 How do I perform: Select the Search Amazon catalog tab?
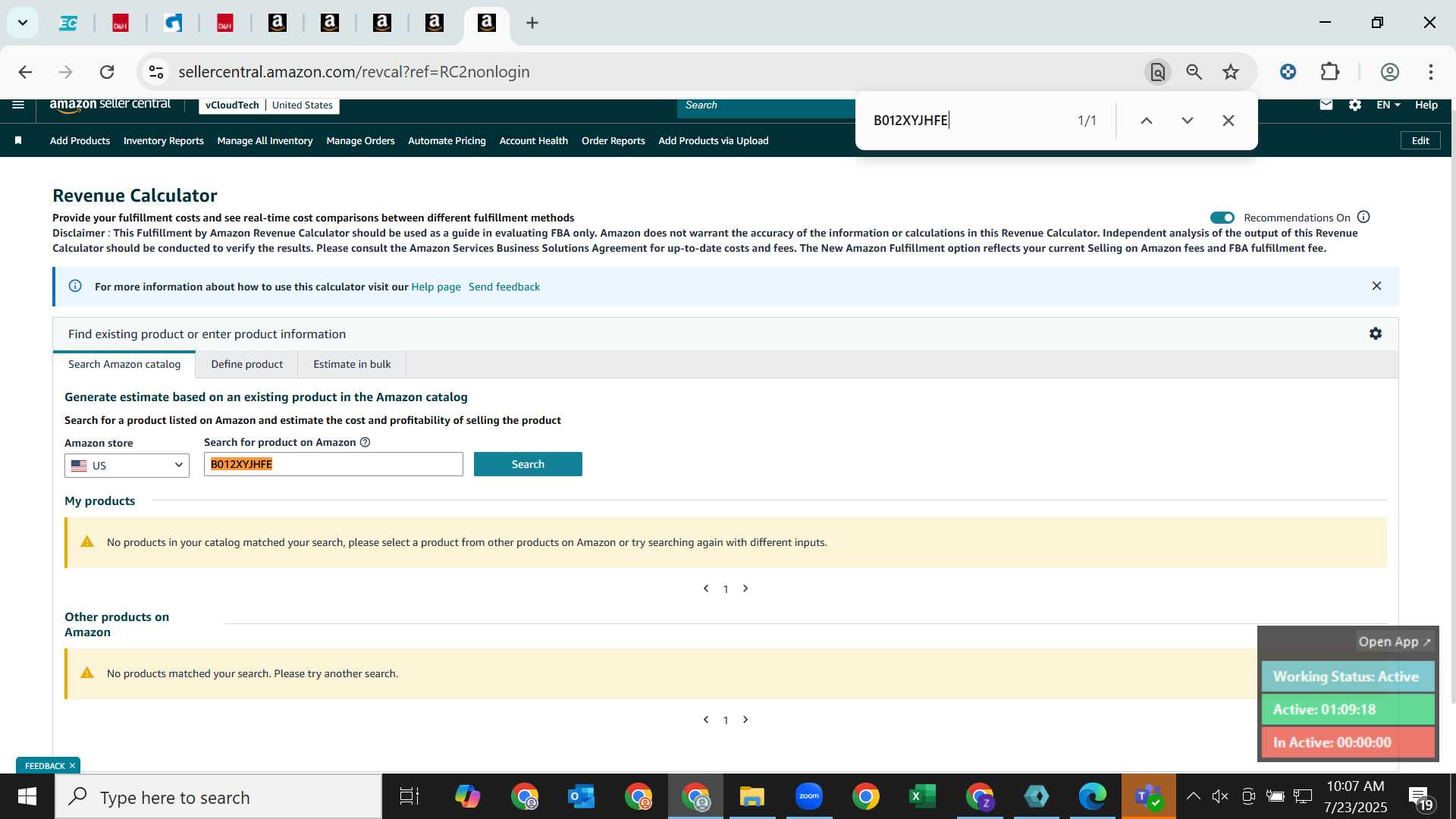point(124,364)
